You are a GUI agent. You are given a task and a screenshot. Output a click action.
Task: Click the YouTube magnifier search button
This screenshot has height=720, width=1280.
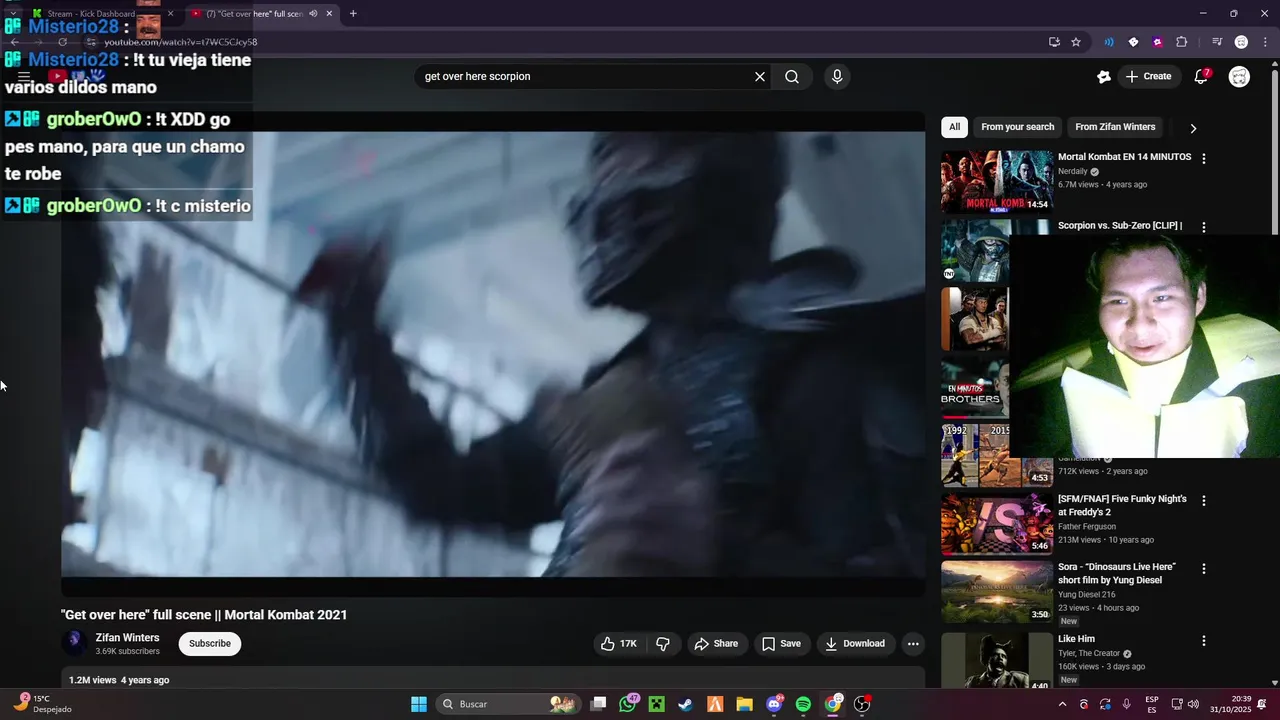pos(792,77)
